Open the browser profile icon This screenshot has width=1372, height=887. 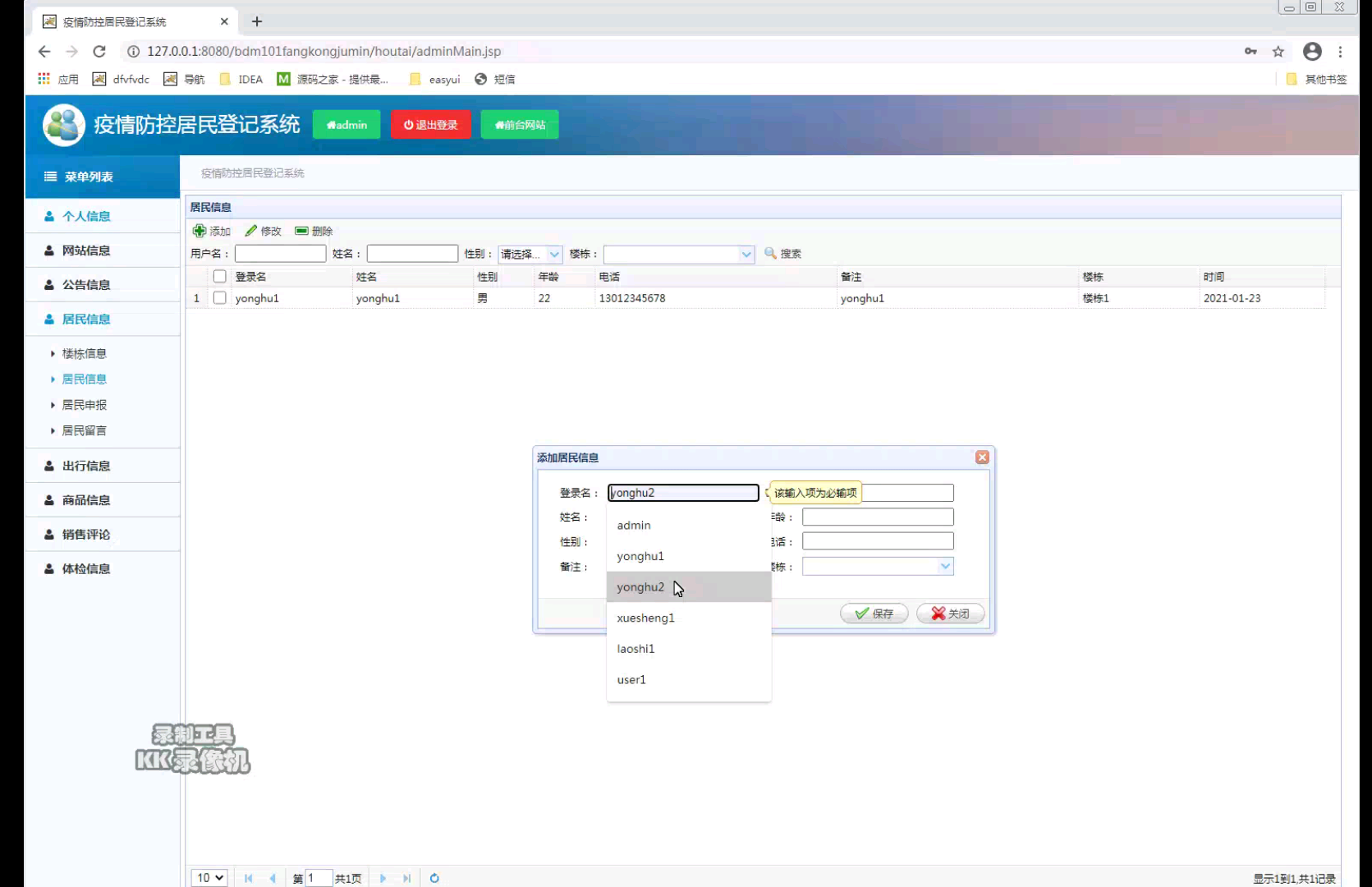point(1312,51)
